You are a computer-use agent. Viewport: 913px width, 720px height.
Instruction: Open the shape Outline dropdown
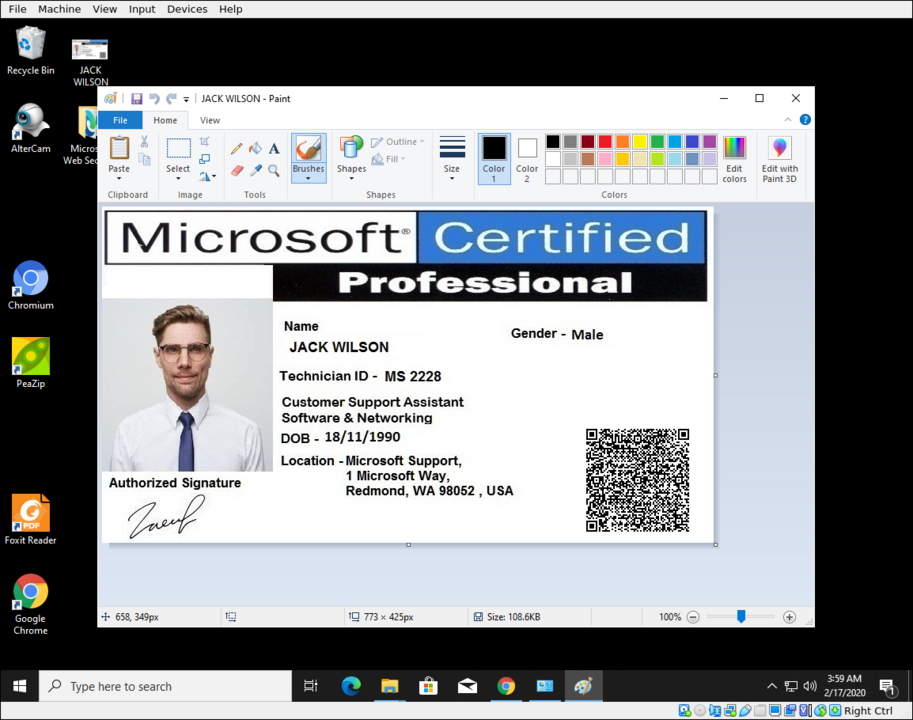coord(398,141)
